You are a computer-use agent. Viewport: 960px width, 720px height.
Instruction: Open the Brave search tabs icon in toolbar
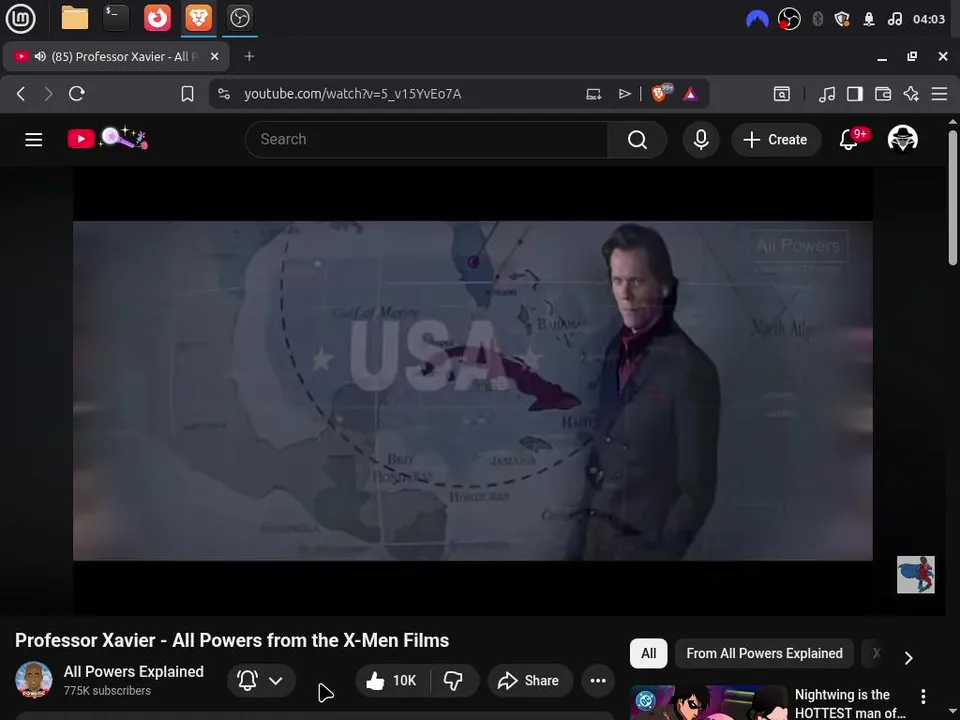(x=782, y=94)
